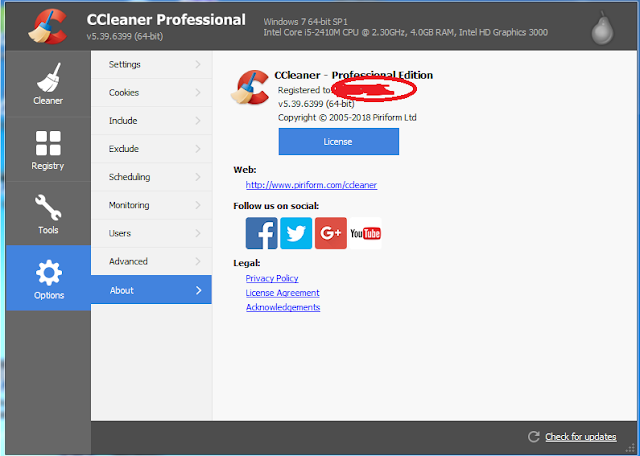Open the Tools section via wrench icon
640x456 pixels.
coord(48,207)
